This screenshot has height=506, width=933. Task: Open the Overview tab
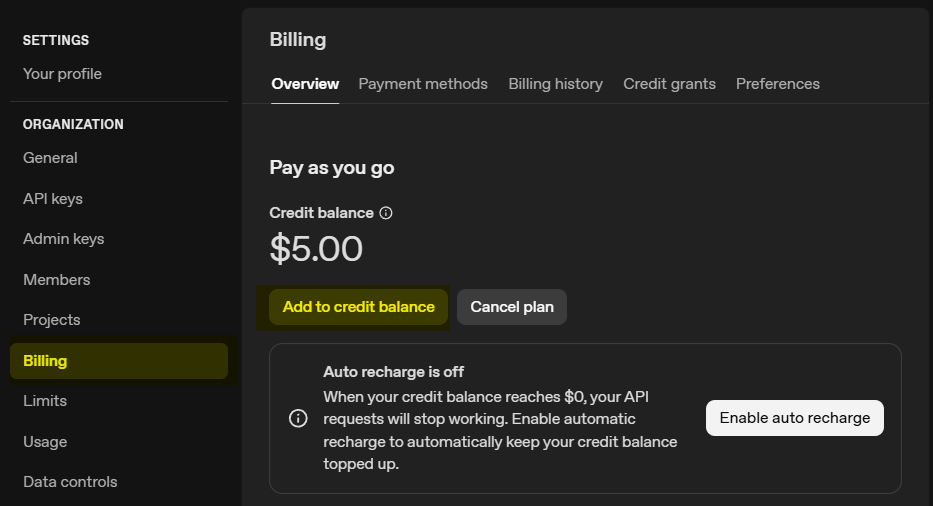point(305,84)
